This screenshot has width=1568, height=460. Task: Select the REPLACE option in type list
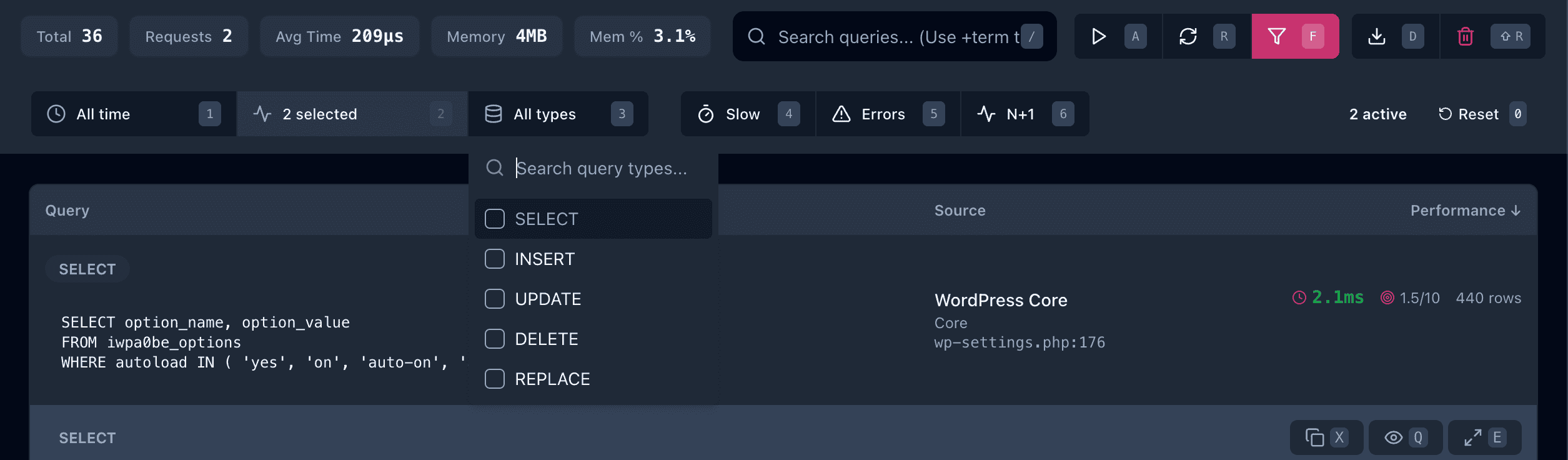[552, 379]
